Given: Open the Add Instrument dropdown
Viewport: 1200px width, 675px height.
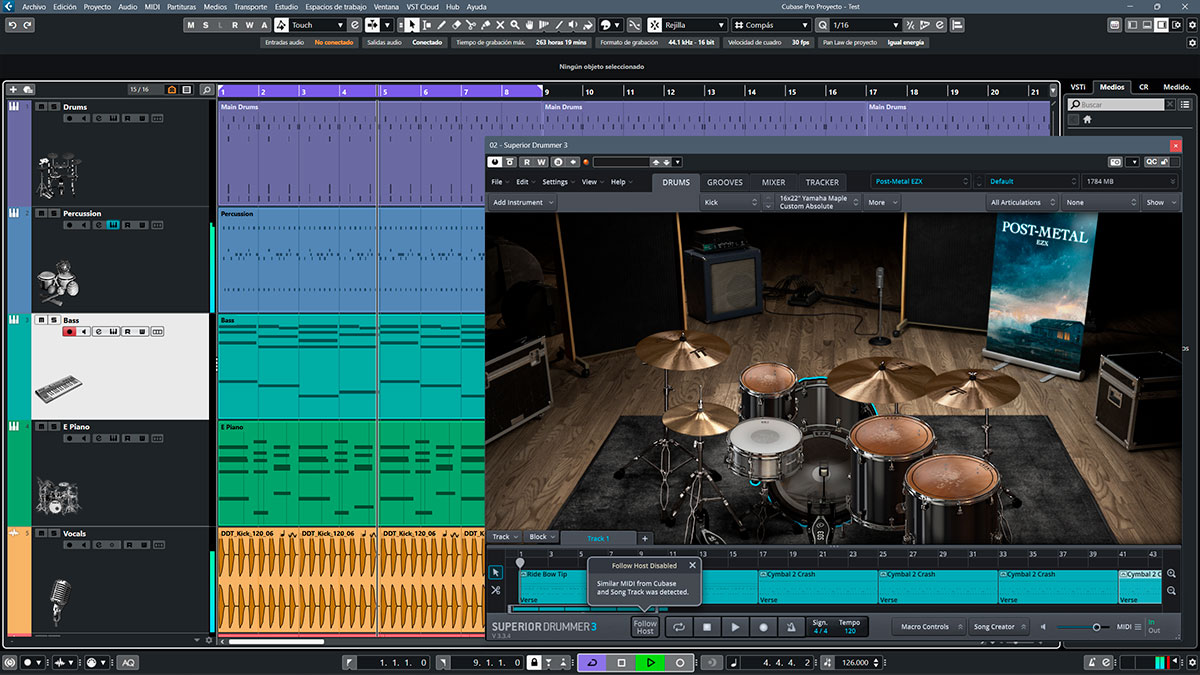Looking at the screenshot, I should (523, 202).
